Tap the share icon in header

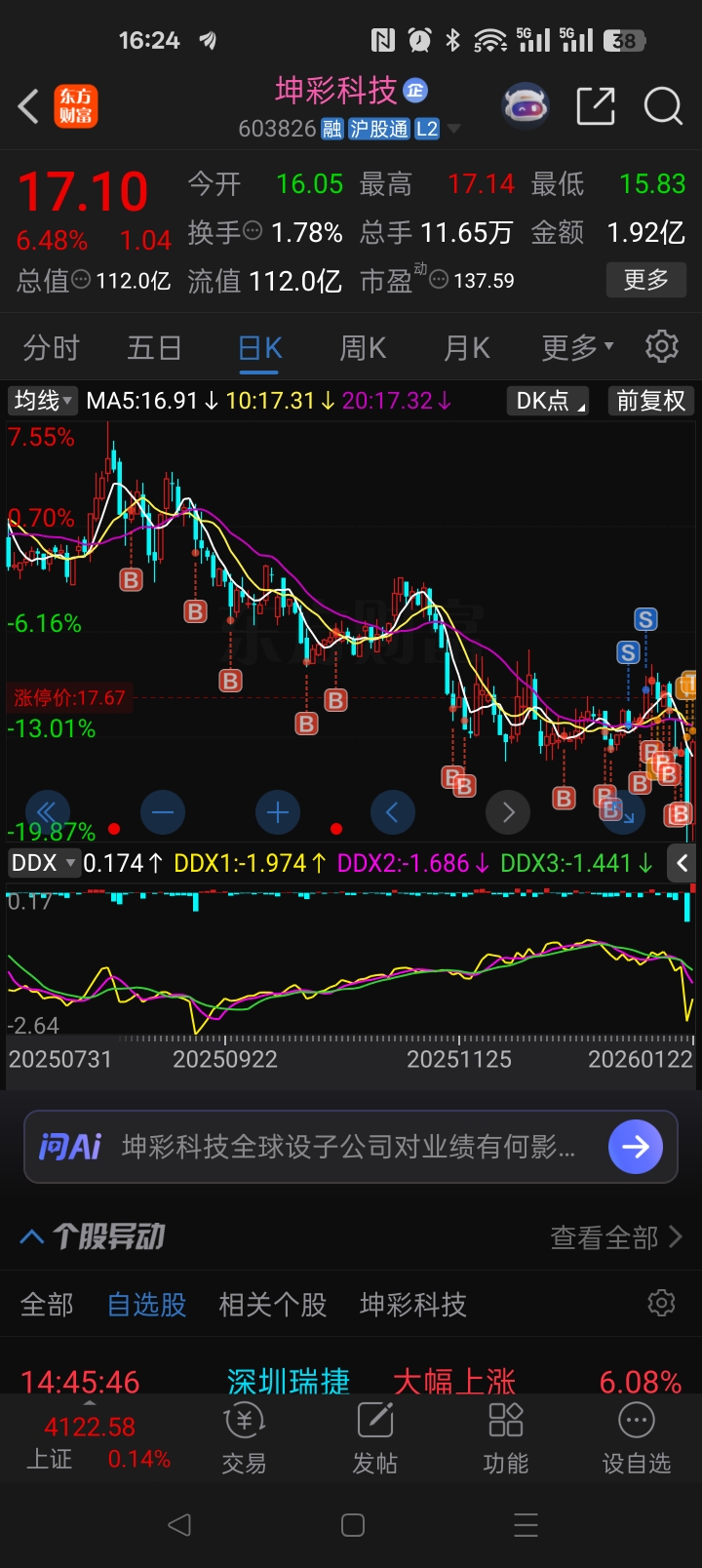coord(596,106)
